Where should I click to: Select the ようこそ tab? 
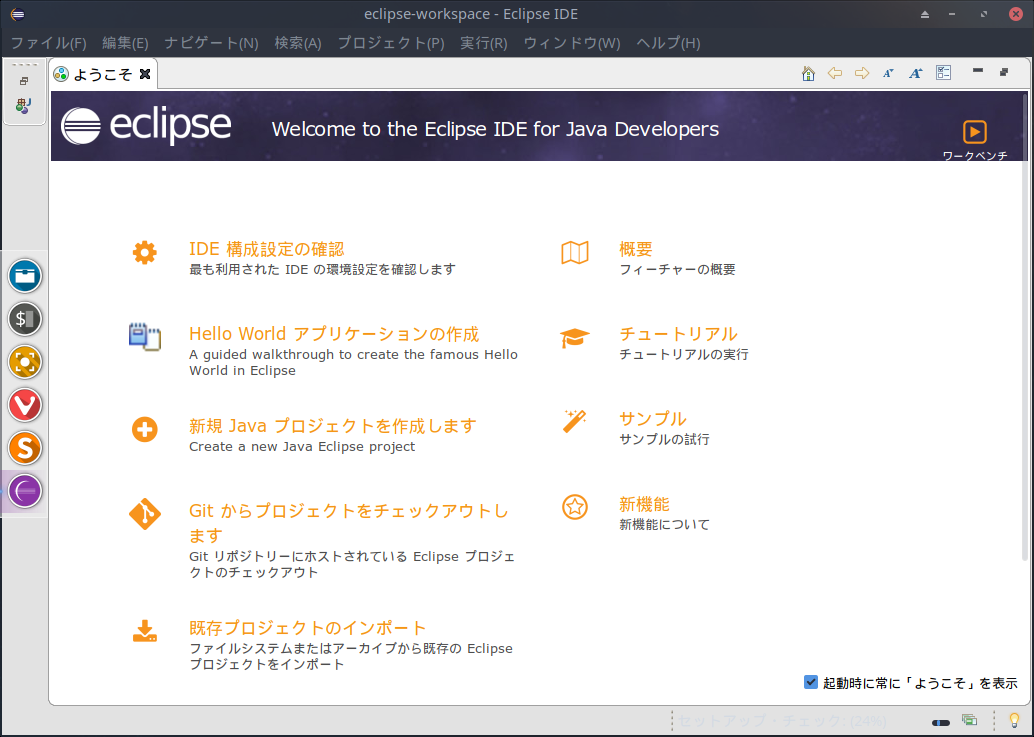click(102, 74)
